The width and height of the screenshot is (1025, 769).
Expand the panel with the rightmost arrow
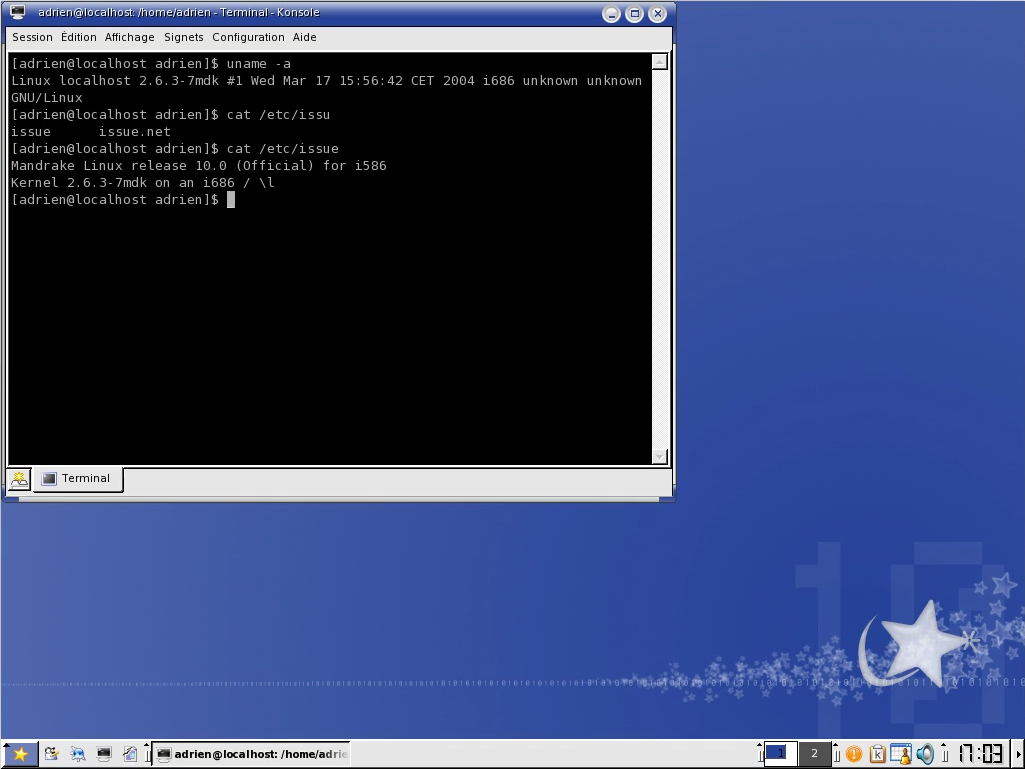[1019, 753]
